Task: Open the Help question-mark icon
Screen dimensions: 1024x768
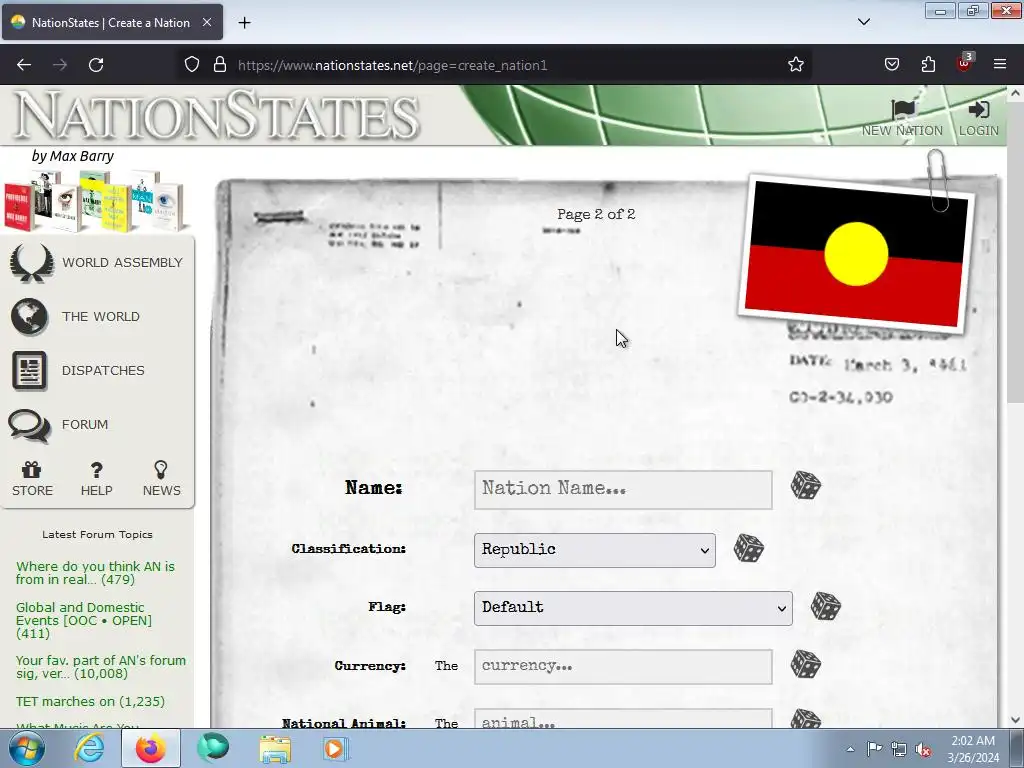Action: [x=97, y=479]
